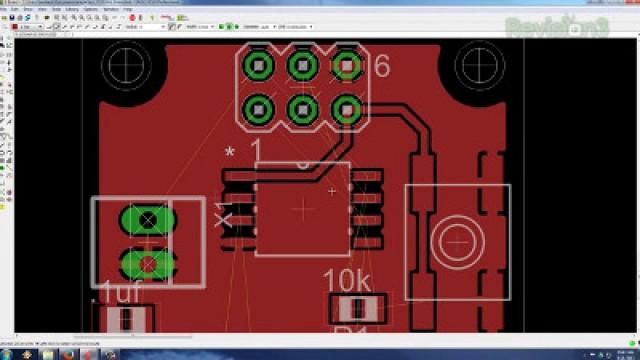Click the .1uf capacitor label

coord(118,292)
